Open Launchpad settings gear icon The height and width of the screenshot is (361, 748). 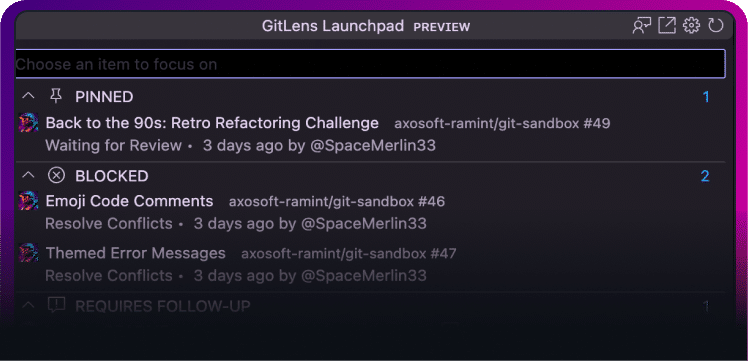[x=691, y=25]
